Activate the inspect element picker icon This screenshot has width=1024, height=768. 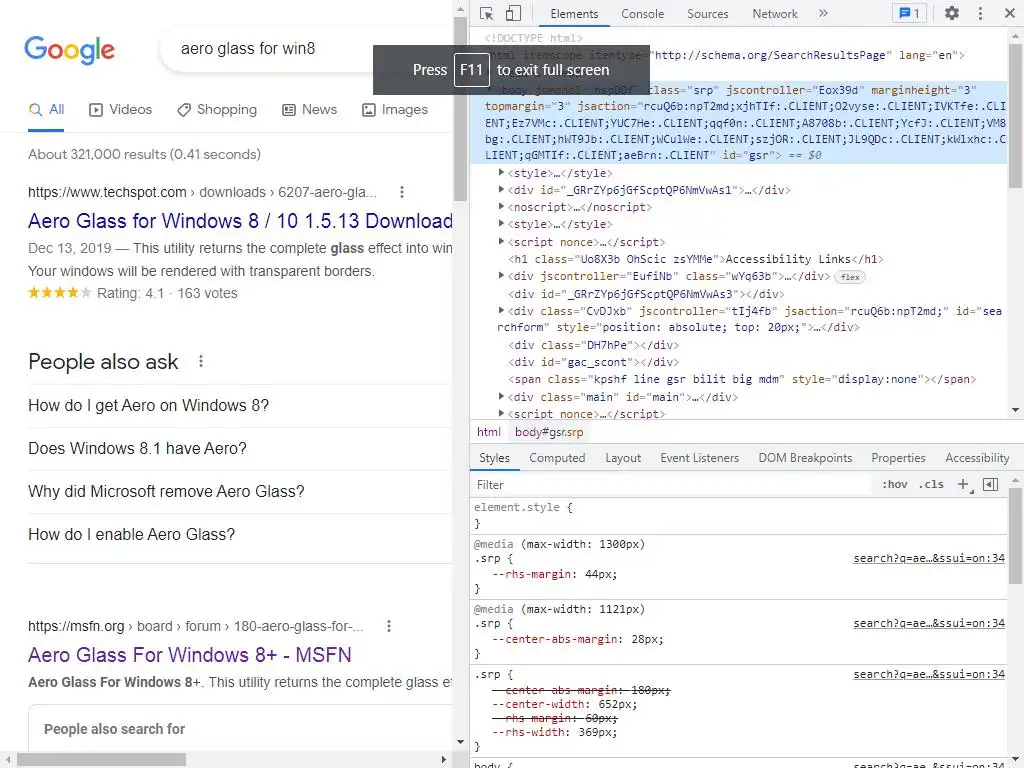tap(486, 13)
